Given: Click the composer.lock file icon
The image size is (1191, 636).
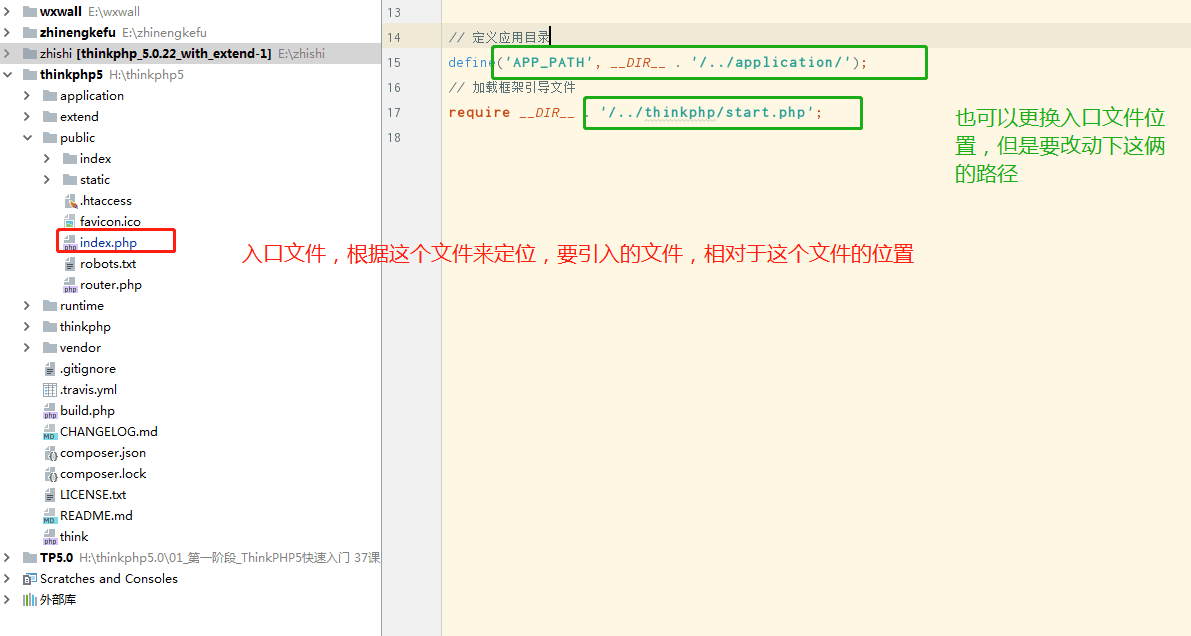Looking at the screenshot, I should pos(50,474).
